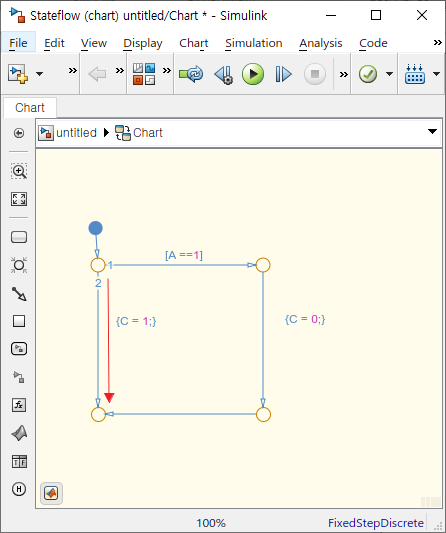Click 'untitled' in the breadcrumb
Image resolution: width=446 pixels, height=533 pixels.
pyautogui.click(x=76, y=133)
